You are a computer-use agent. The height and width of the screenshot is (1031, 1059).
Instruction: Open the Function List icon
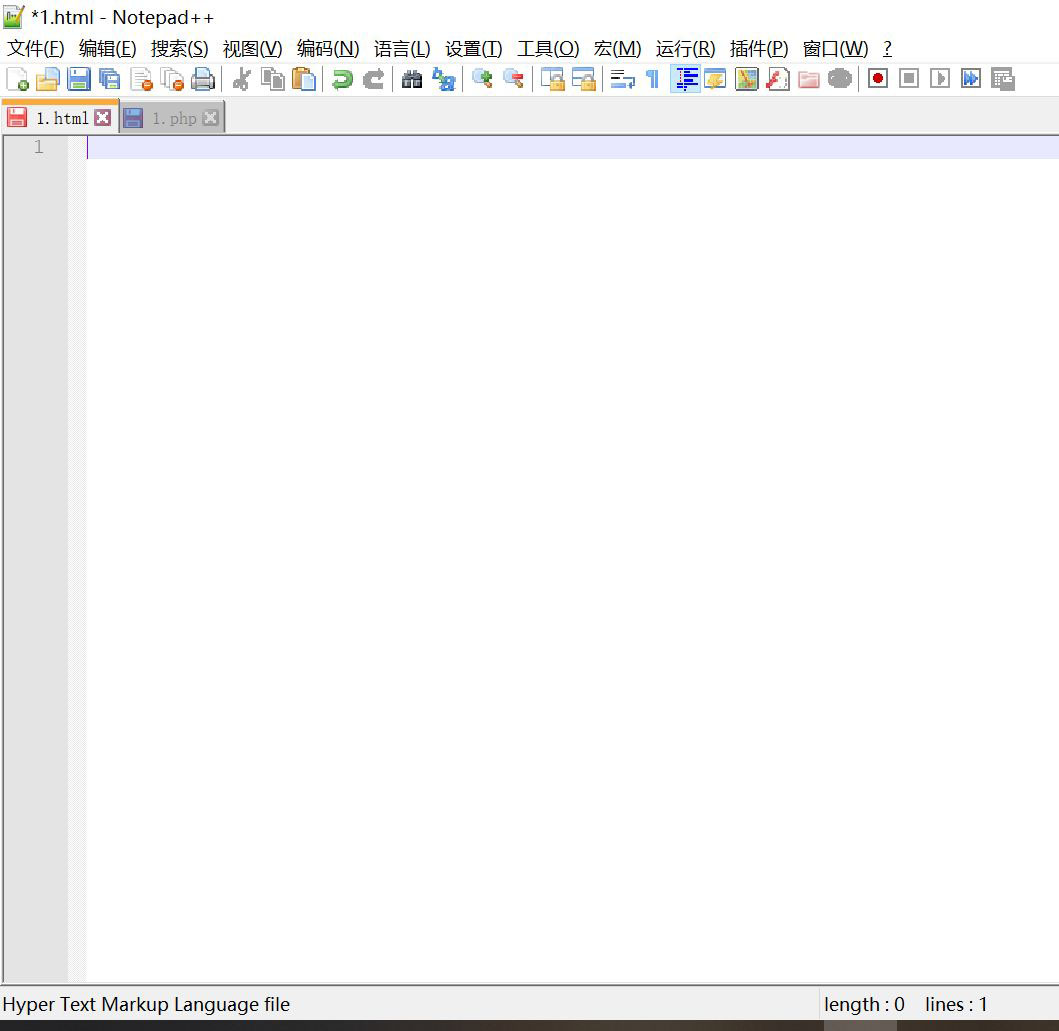tap(777, 80)
